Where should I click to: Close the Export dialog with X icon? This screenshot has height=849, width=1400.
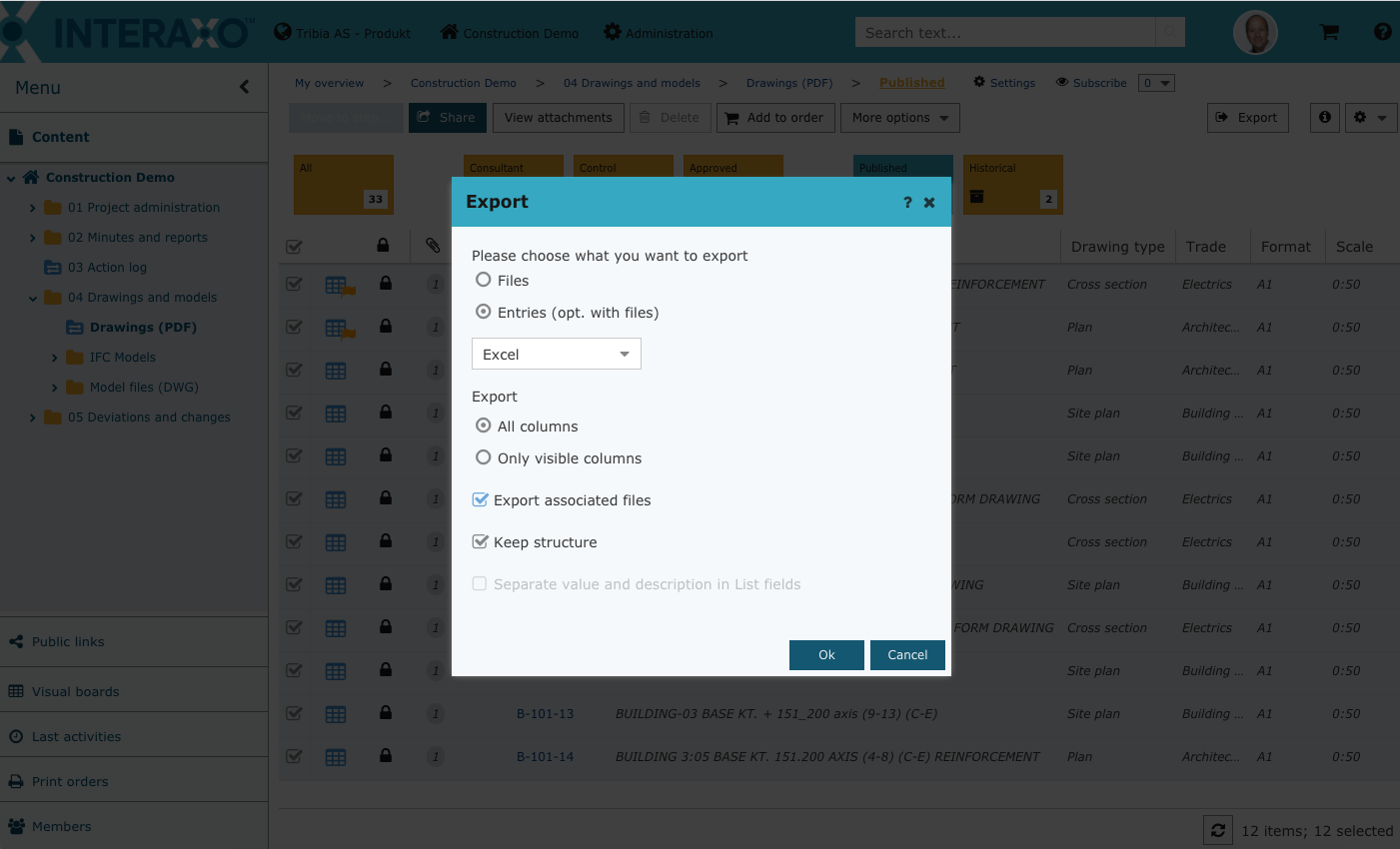coord(929,203)
